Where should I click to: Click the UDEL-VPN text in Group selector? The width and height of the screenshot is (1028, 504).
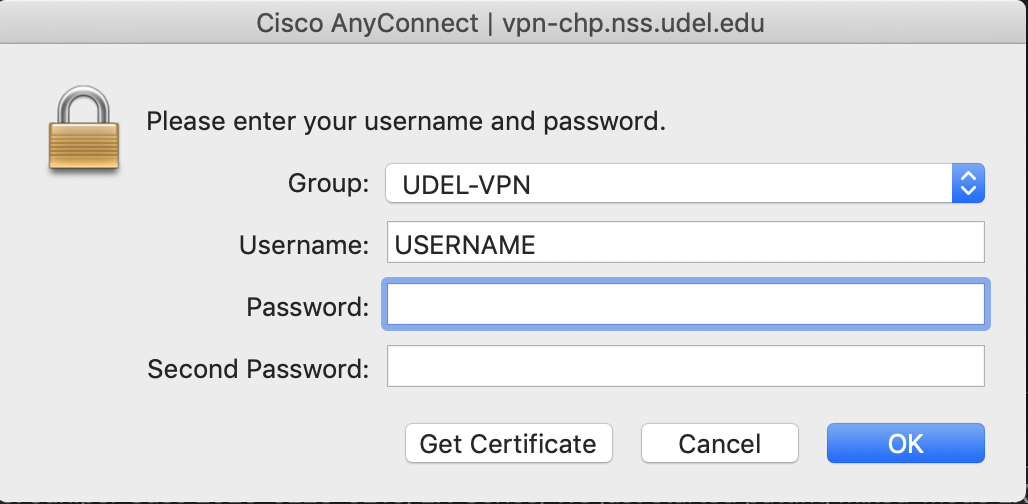pyautogui.click(x=466, y=186)
